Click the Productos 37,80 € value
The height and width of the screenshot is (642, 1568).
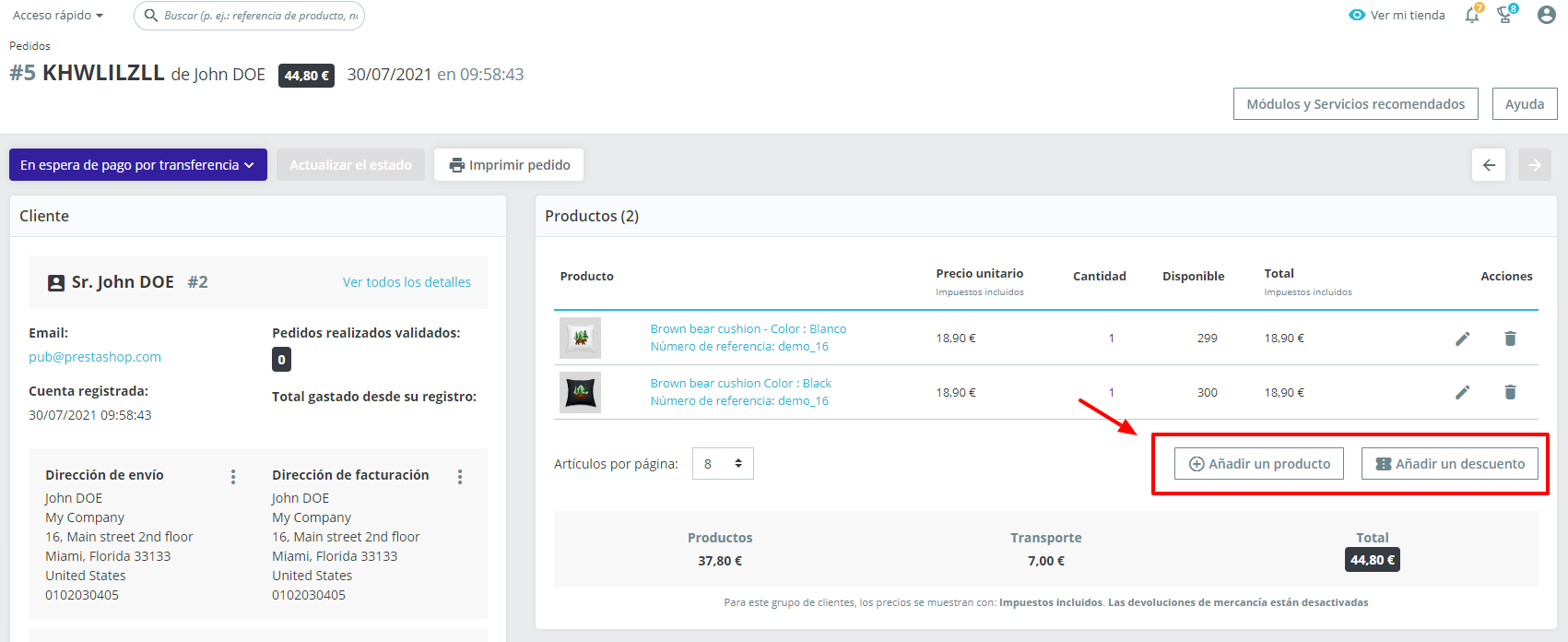720,561
